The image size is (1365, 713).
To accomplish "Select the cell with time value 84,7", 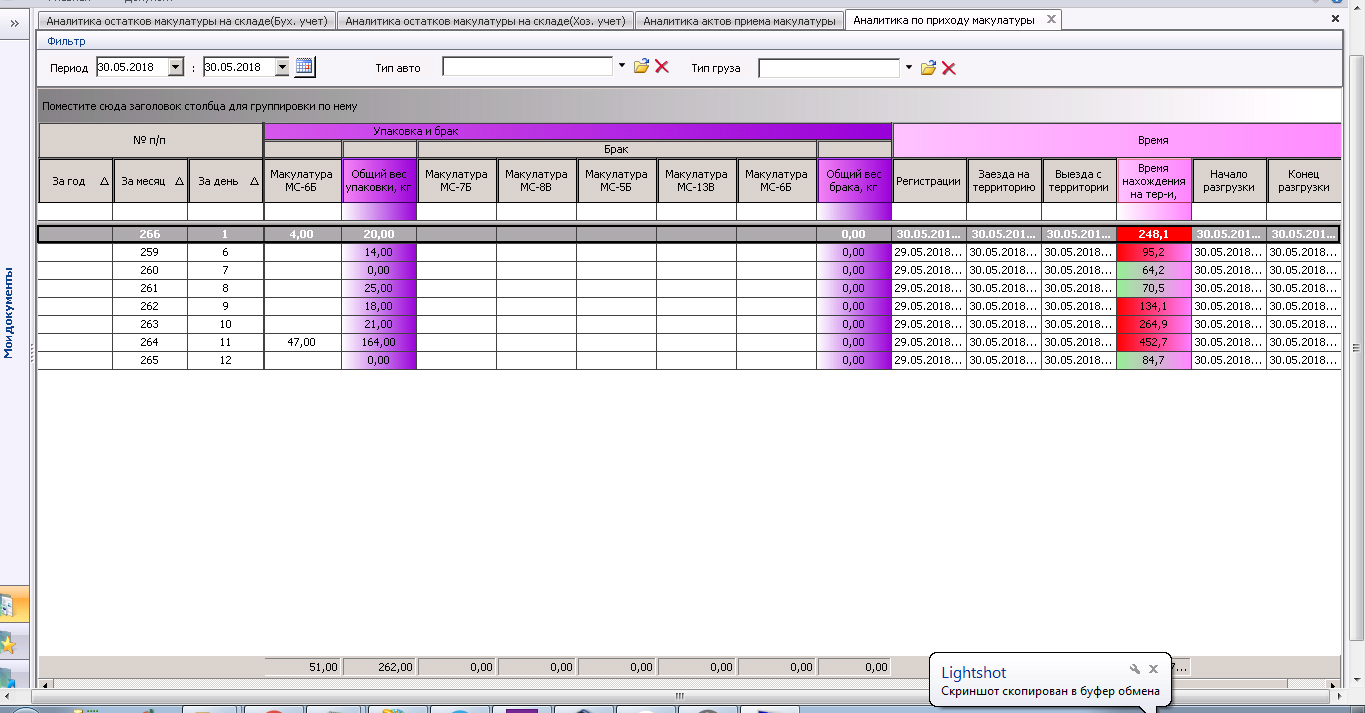I will (x=1154, y=360).
